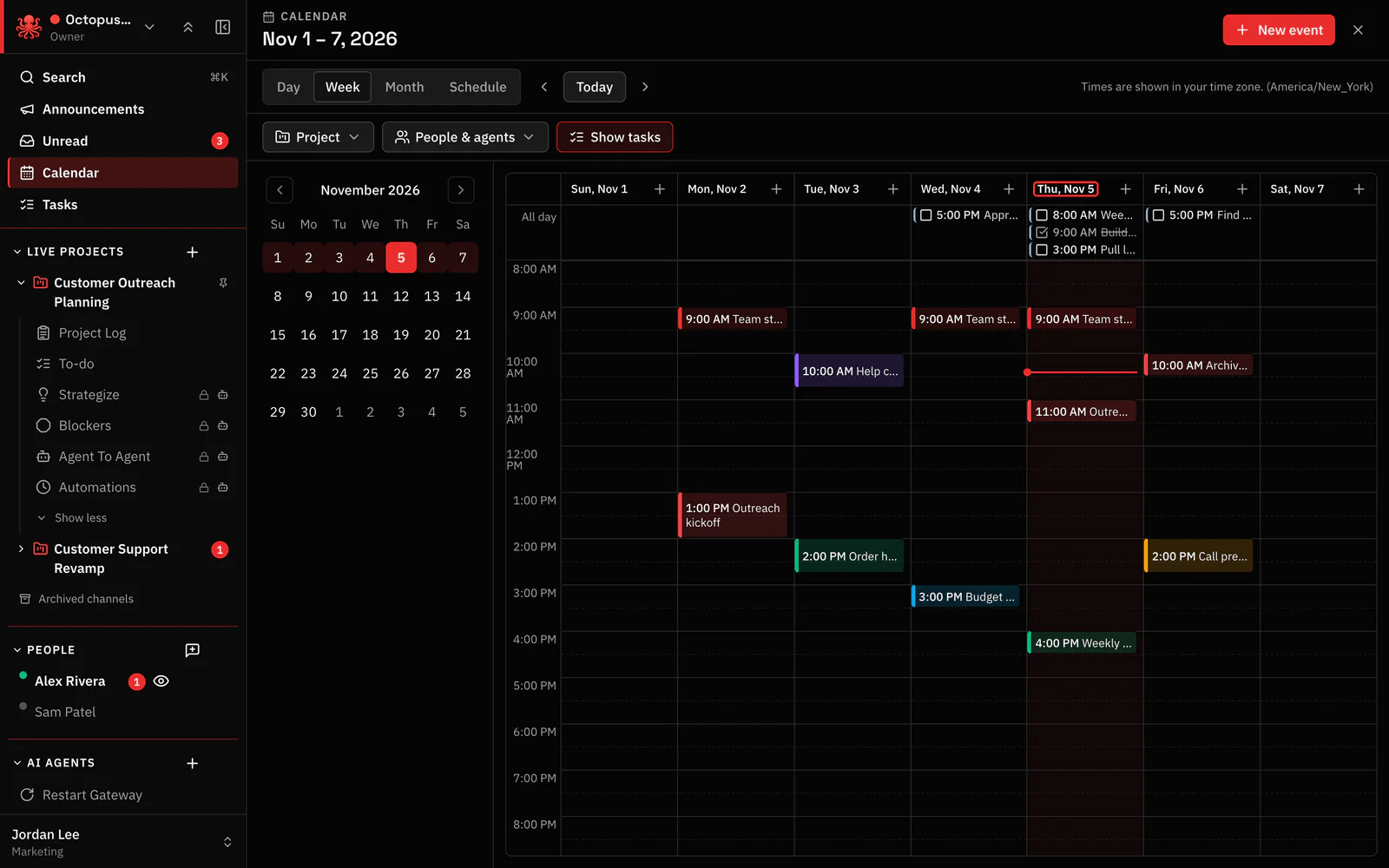1389x868 pixels.
Task: Uncheck the 9:00 AM Build... task
Action: coord(1042,233)
